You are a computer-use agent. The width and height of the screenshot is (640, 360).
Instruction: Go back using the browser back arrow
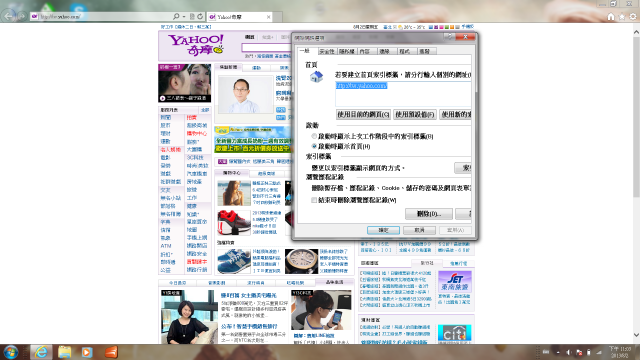8,16
